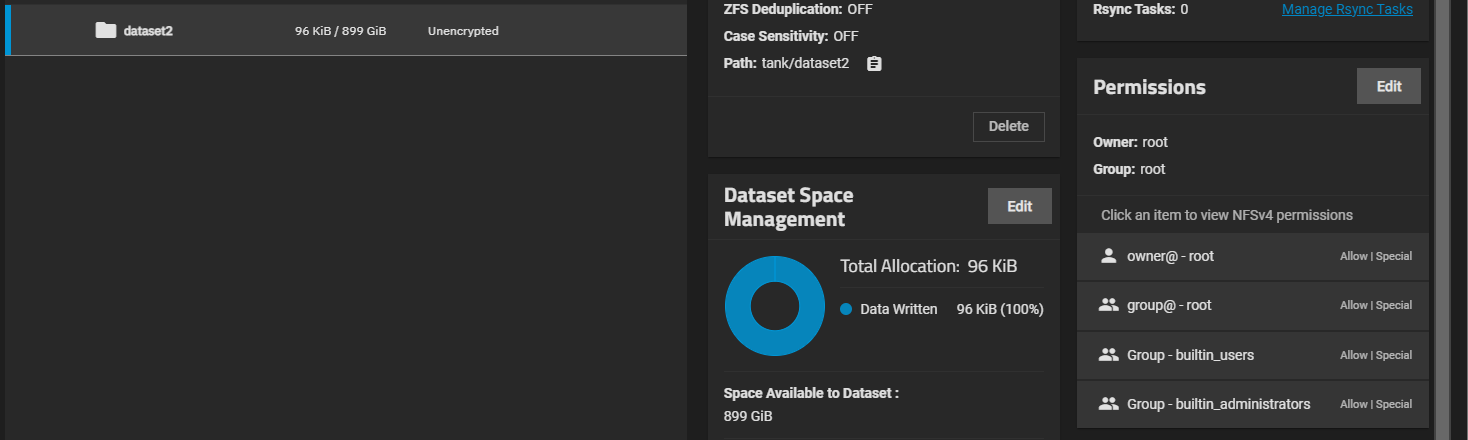
Task: Click the dataset2 folder icon
Action: [x=106, y=30]
